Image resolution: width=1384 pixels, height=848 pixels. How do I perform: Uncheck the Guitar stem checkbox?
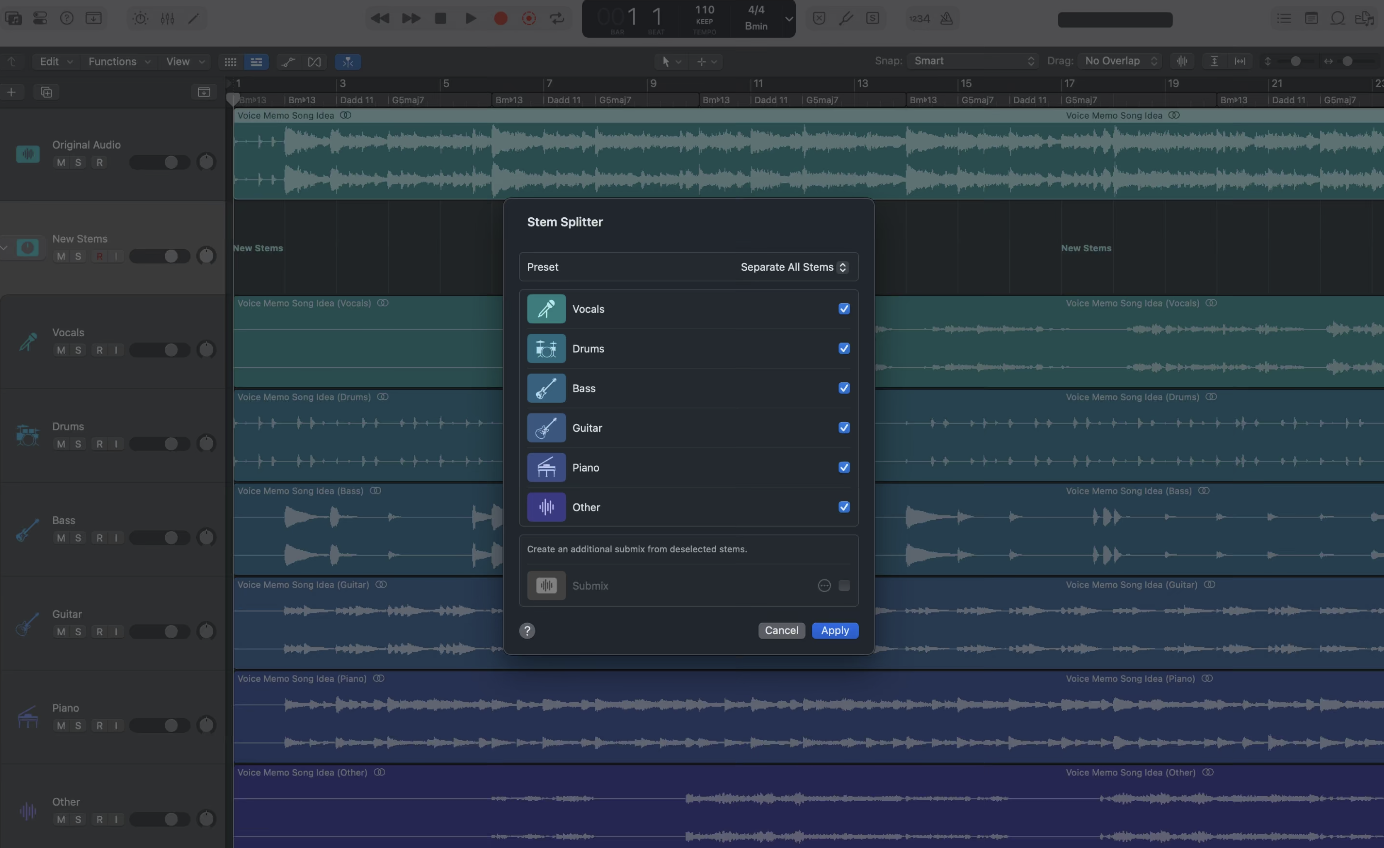pyautogui.click(x=844, y=428)
